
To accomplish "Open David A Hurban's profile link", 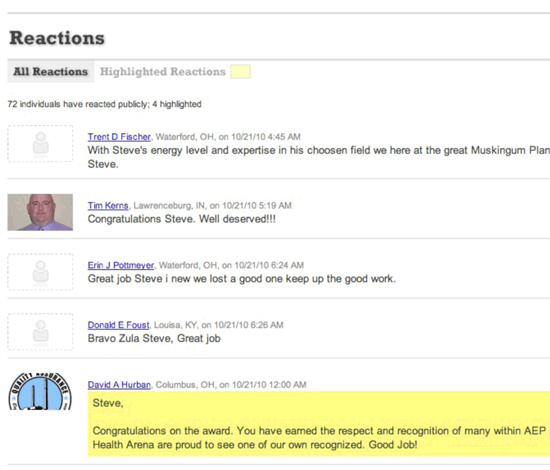I will pyautogui.click(x=119, y=385).
